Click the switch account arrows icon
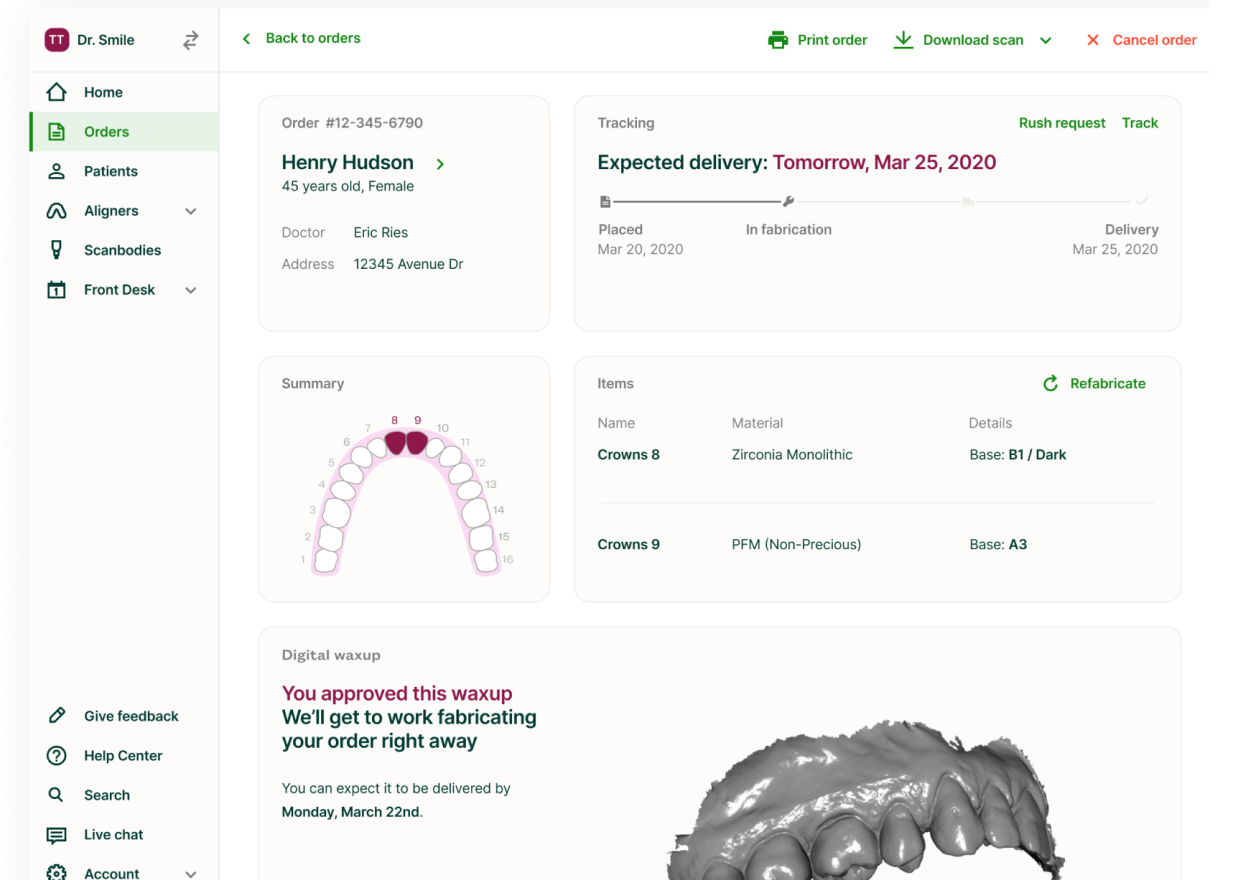The image size is (1256, 880). (x=191, y=40)
